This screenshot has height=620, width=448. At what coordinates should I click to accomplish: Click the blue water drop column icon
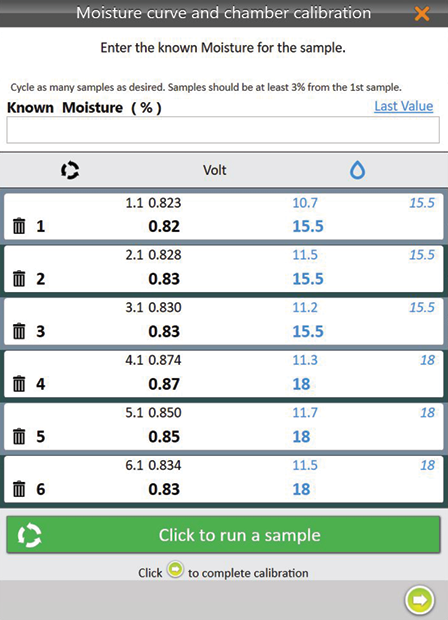tap(357, 170)
